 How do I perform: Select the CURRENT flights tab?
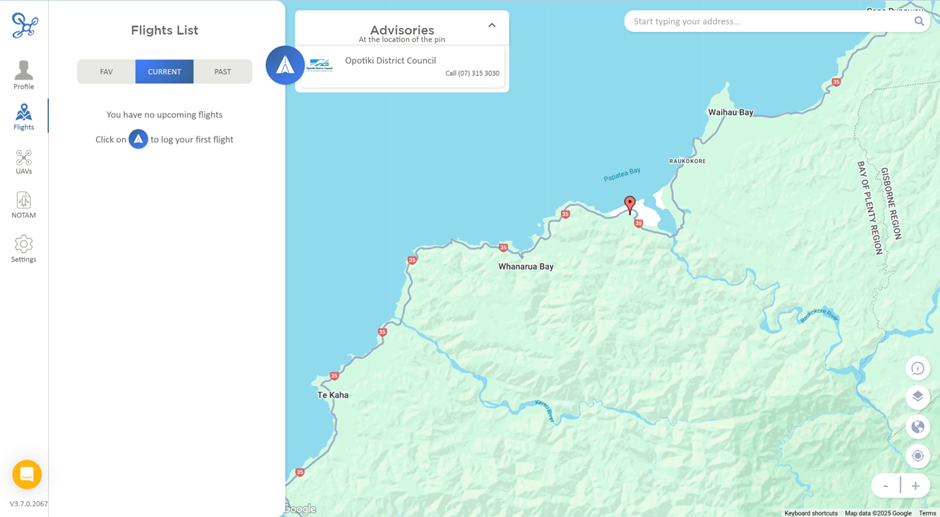tap(164, 72)
